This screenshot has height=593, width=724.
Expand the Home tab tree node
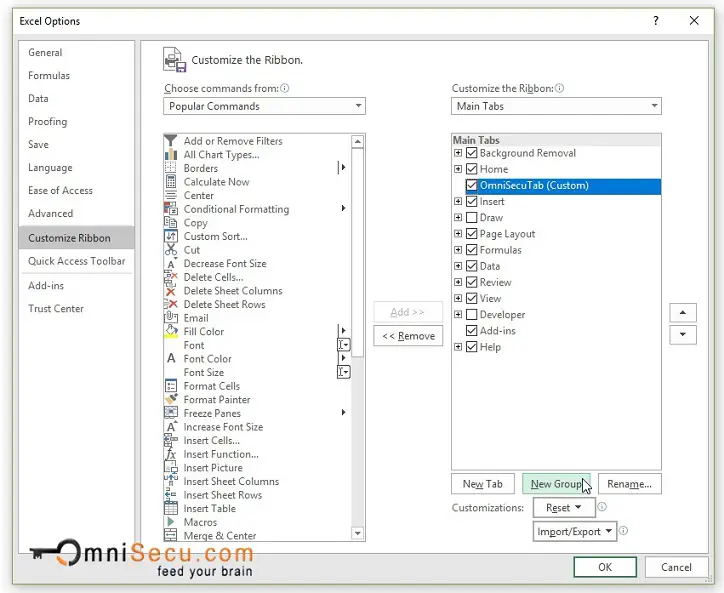coord(458,169)
